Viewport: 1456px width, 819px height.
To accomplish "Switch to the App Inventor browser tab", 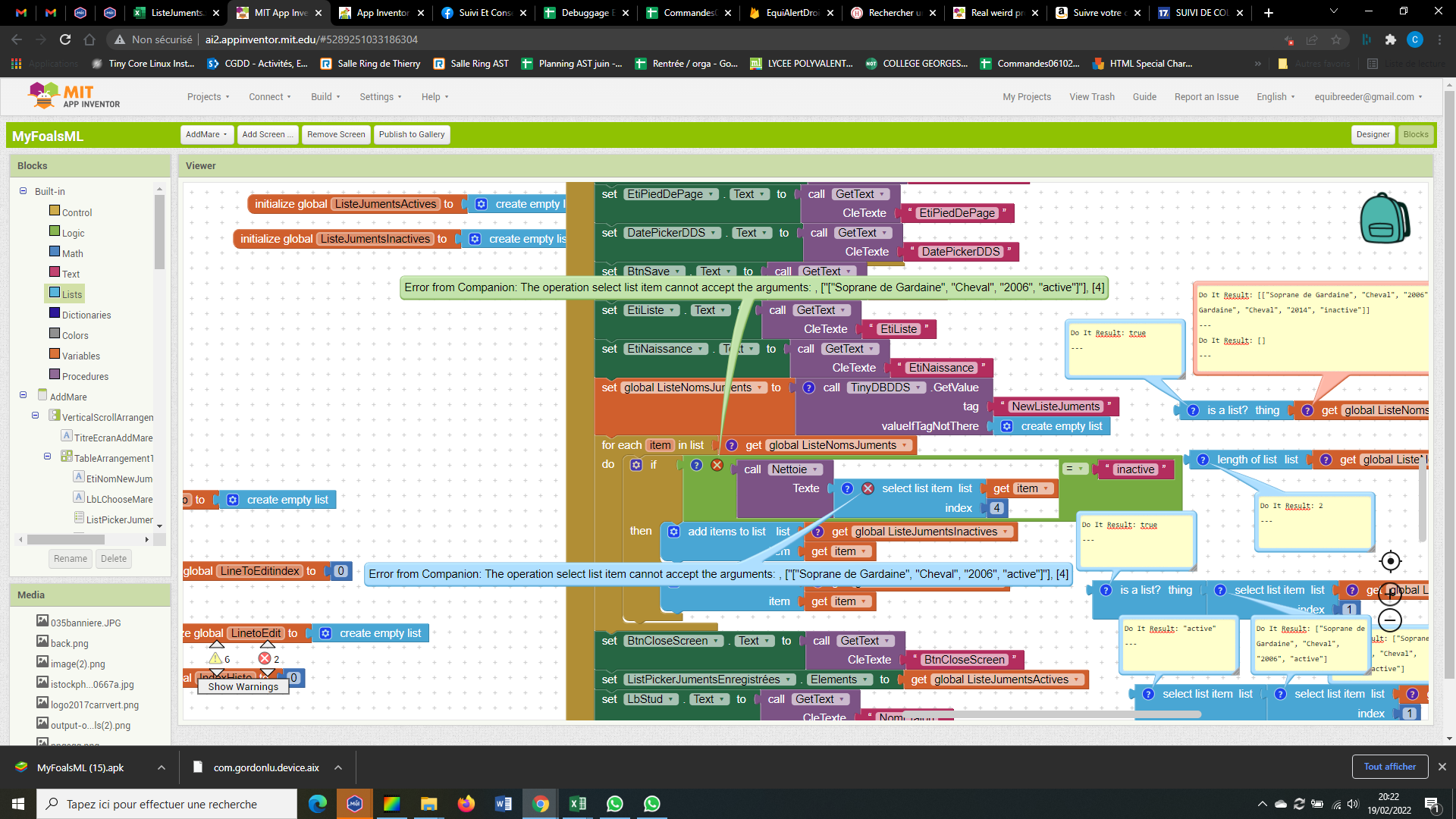I will pos(383,13).
